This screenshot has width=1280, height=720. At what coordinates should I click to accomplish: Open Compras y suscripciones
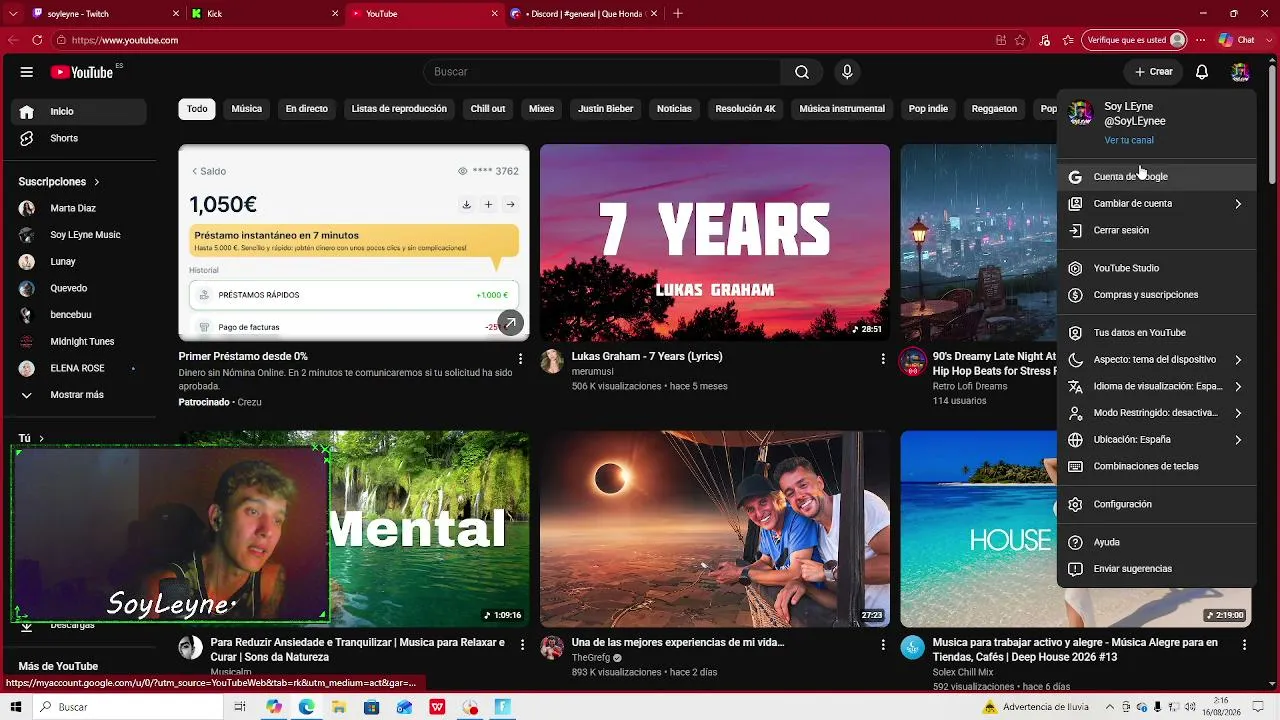click(x=1156, y=295)
